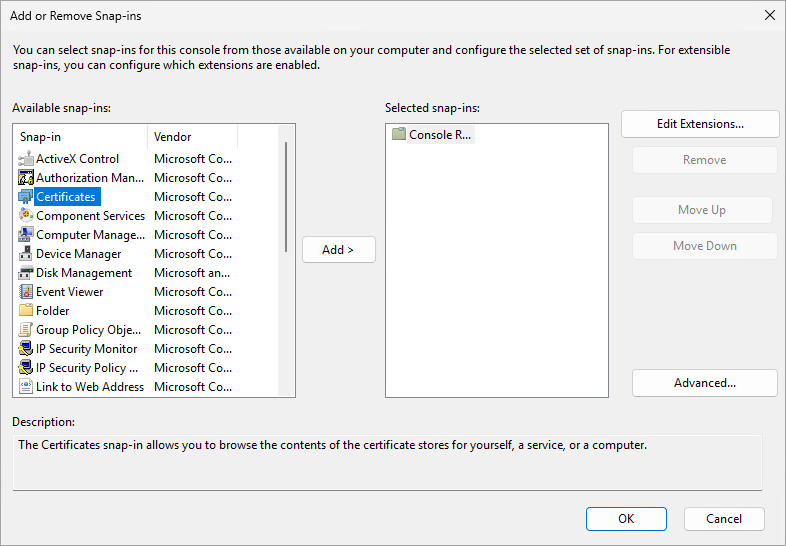Sort list by Snap-in column header
The height and width of the screenshot is (546, 786).
coord(80,137)
